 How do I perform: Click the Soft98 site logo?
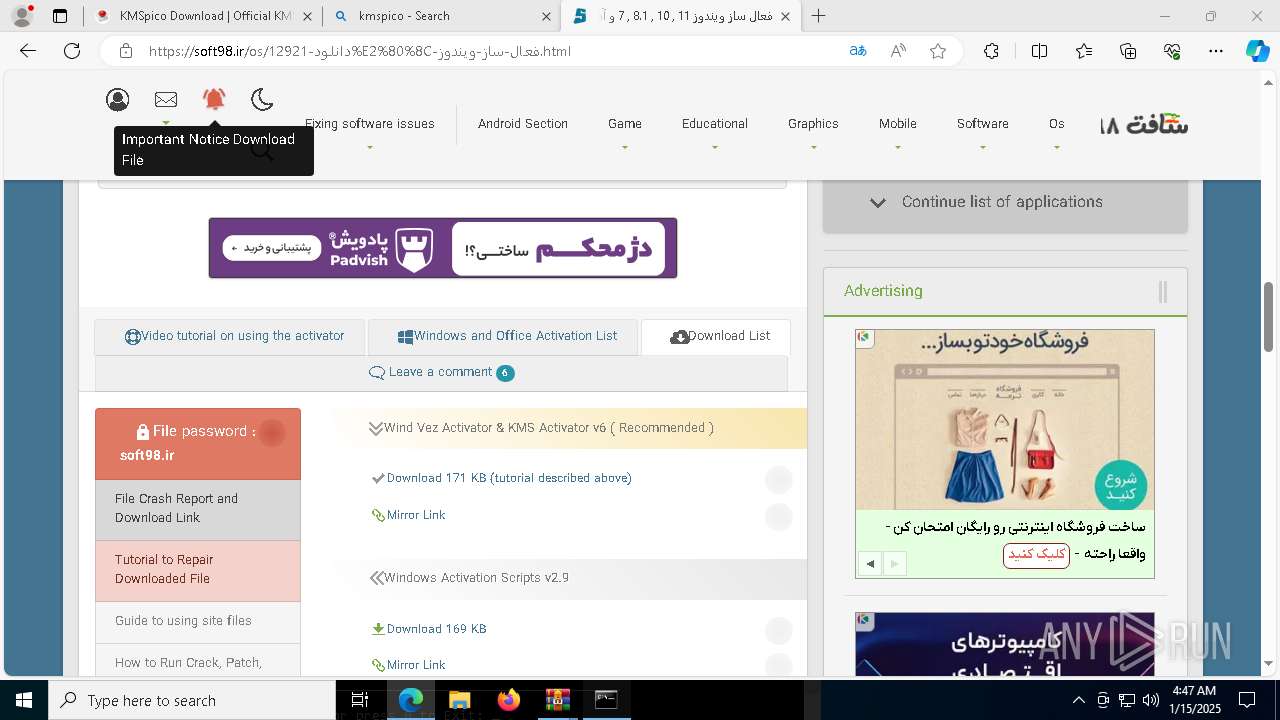pos(1144,125)
